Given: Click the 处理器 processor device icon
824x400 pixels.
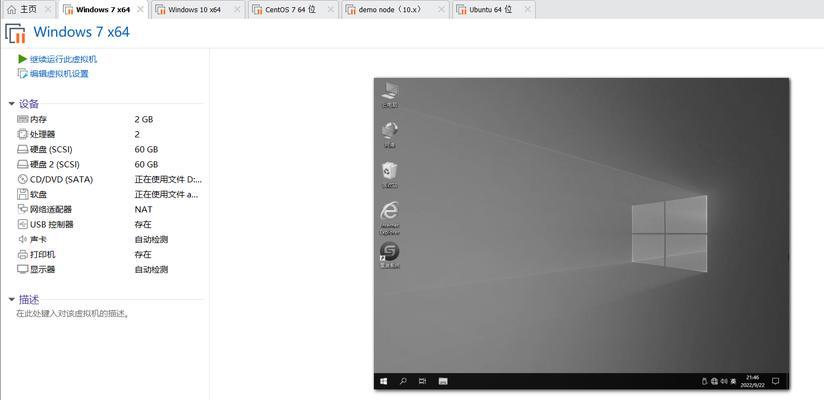Looking at the screenshot, I should click(23, 134).
